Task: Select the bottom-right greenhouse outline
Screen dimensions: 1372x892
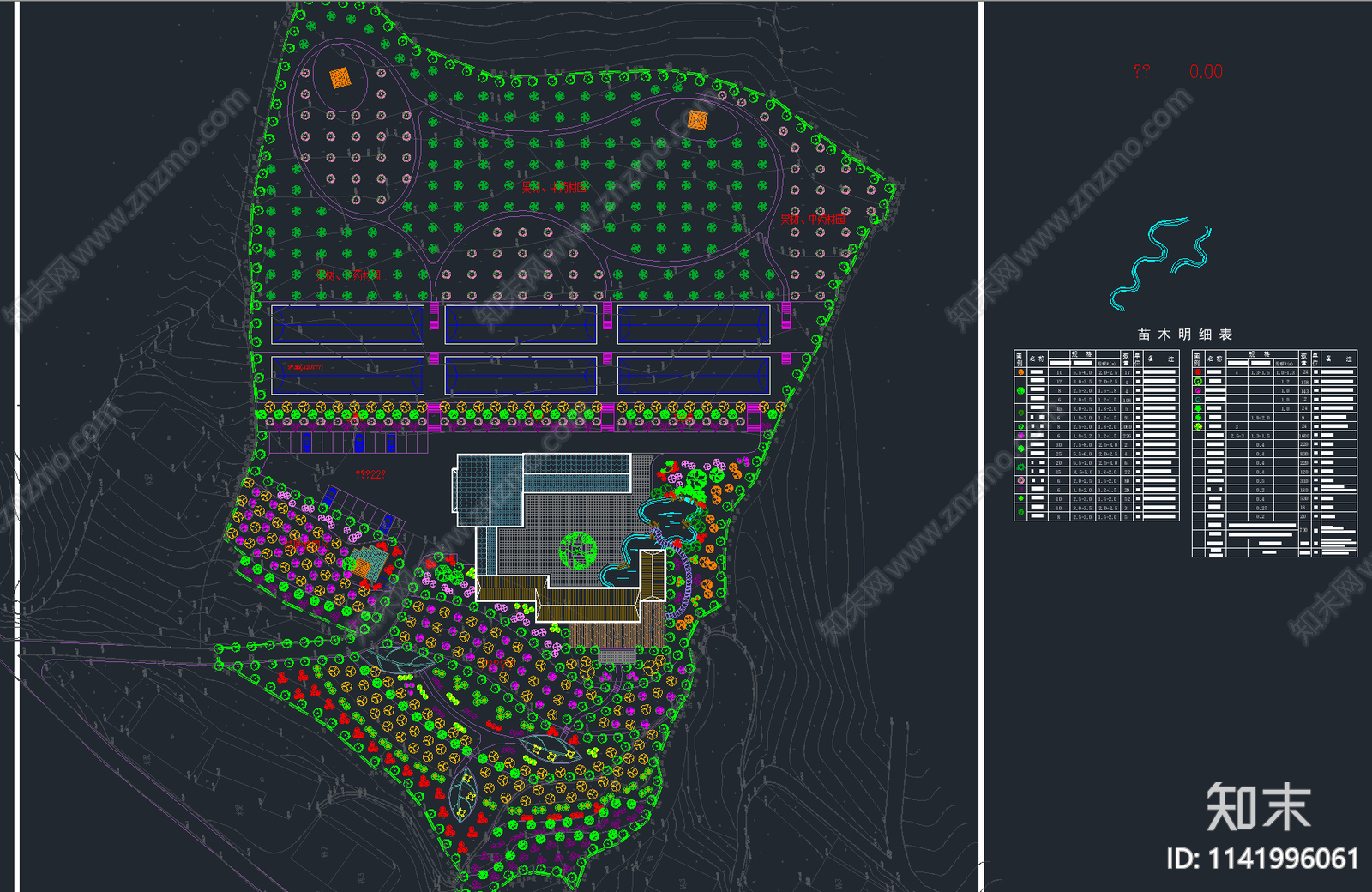Action: pos(694,375)
